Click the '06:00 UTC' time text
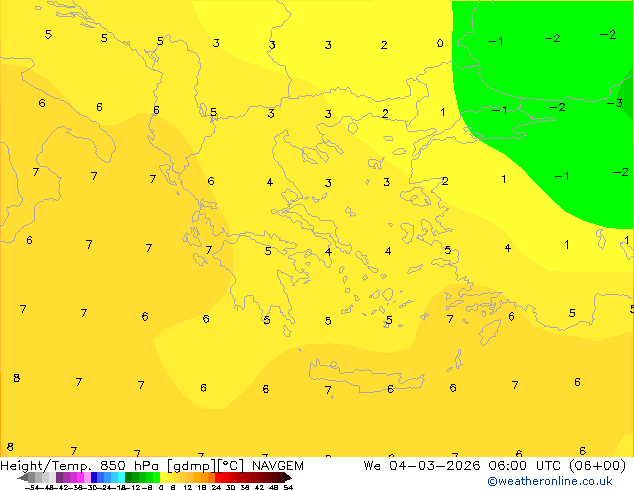The width and height of the screenshot is (634, 490). click(x=527, y=466)
